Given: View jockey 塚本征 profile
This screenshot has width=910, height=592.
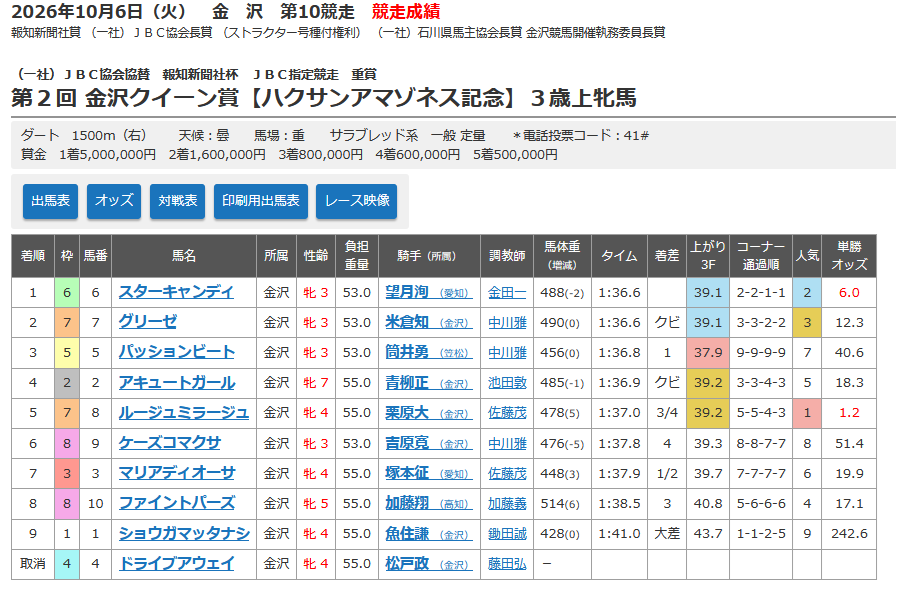Looking at the screenshot, I should pyautogui.click(x=429, y=474).
